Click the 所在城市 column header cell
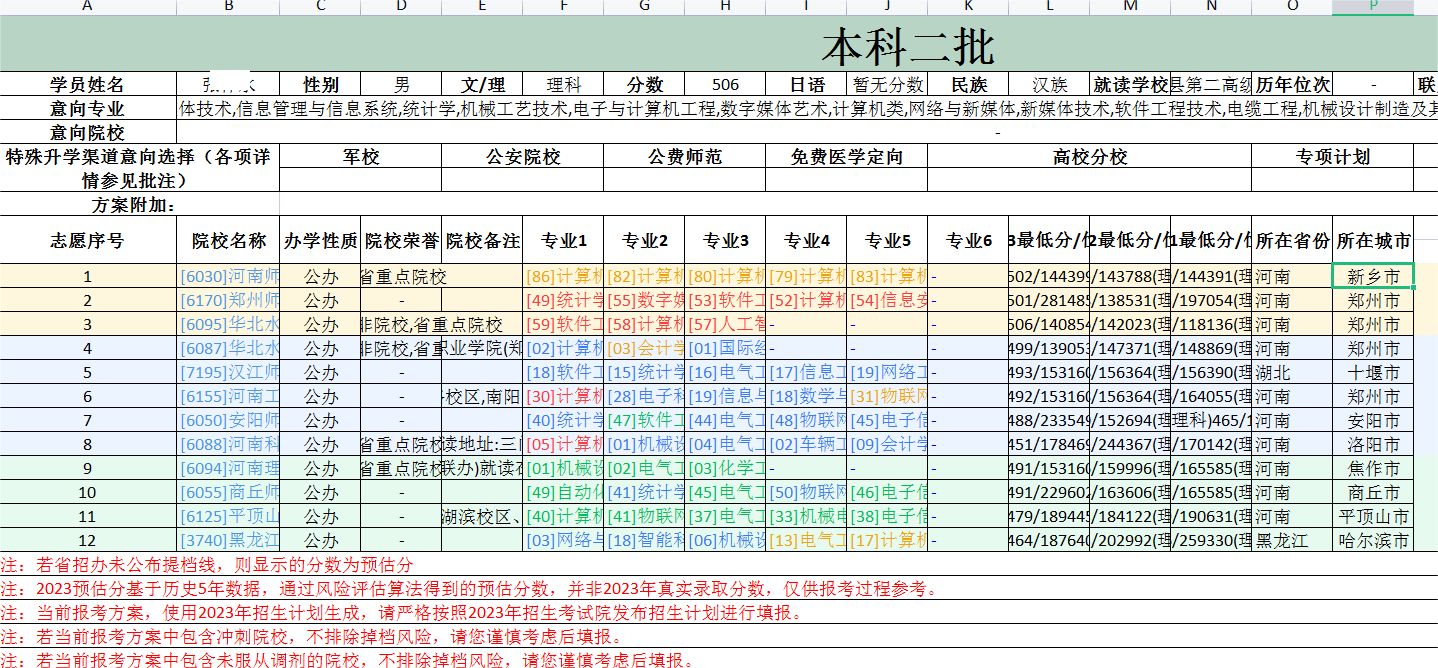 [x=1372, y=240]
